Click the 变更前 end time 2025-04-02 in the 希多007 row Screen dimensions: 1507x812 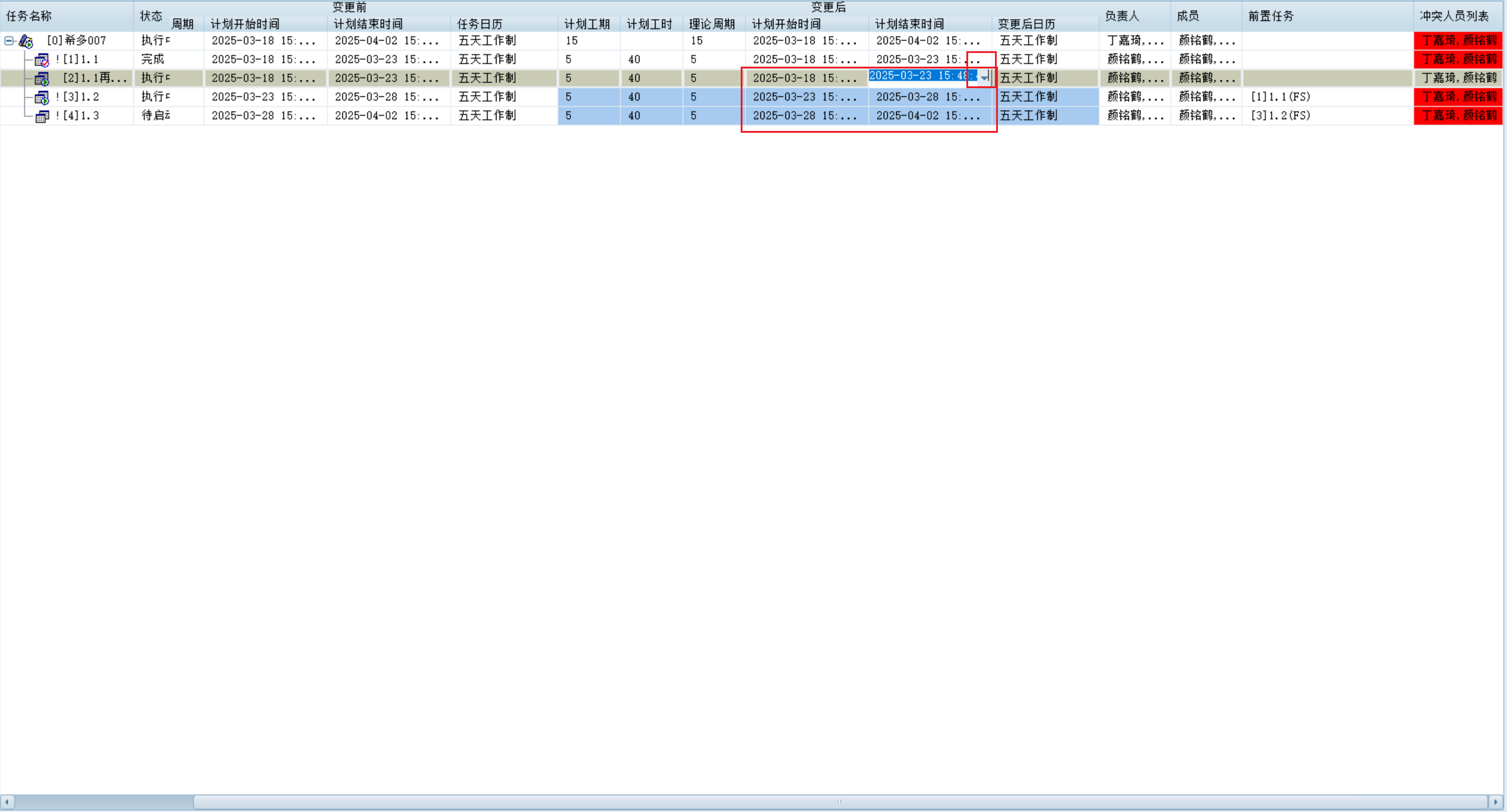[389, 40]
